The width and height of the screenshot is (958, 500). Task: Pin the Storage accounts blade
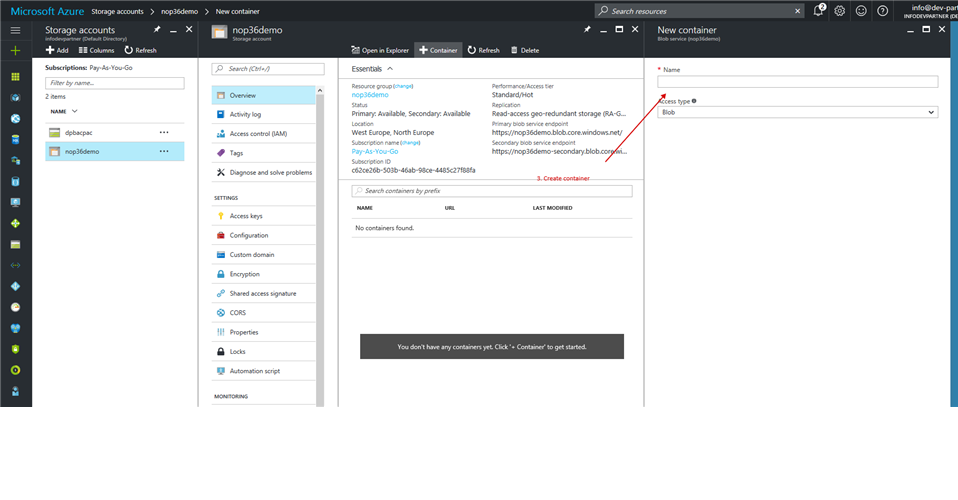(x=157, y=29)
